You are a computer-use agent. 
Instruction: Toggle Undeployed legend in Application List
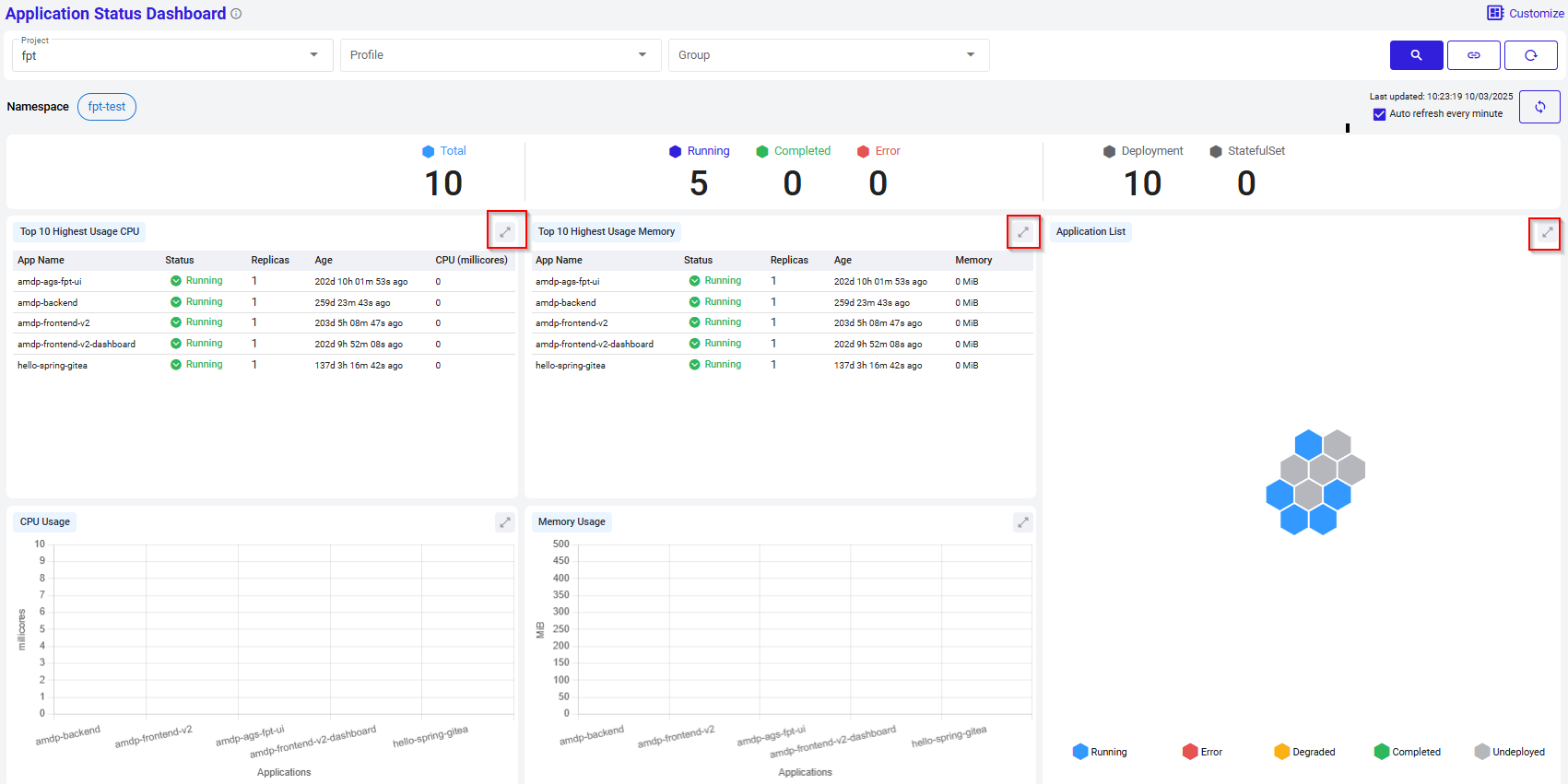(x=1509, y=752)
